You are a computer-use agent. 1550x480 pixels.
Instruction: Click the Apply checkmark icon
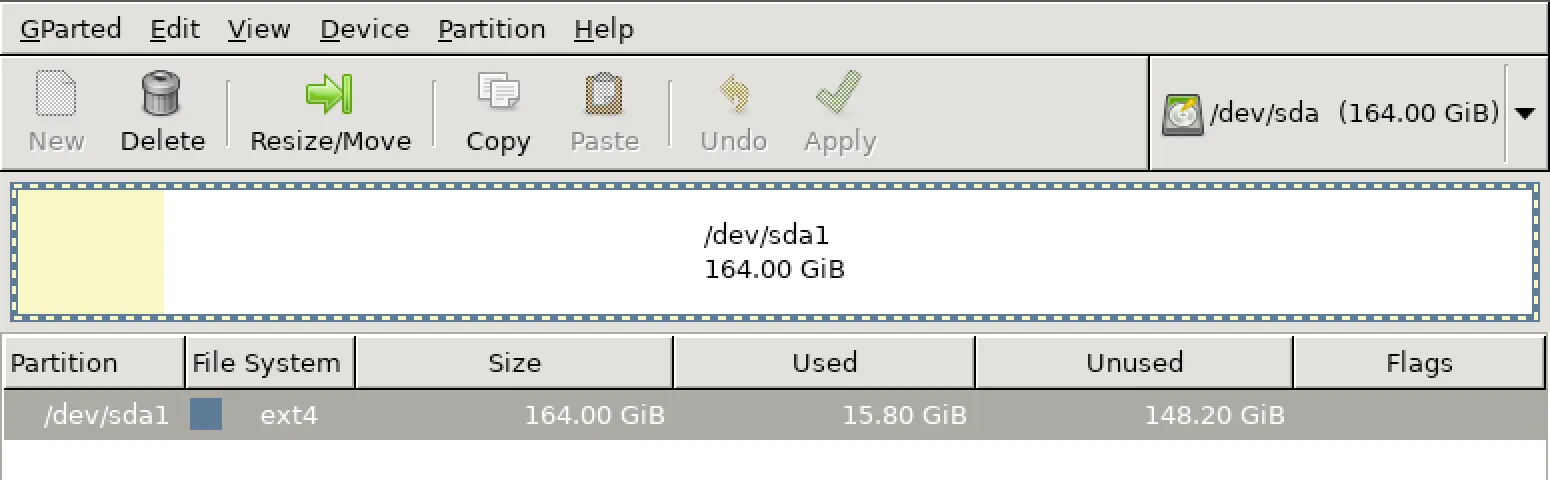[839, 95]
